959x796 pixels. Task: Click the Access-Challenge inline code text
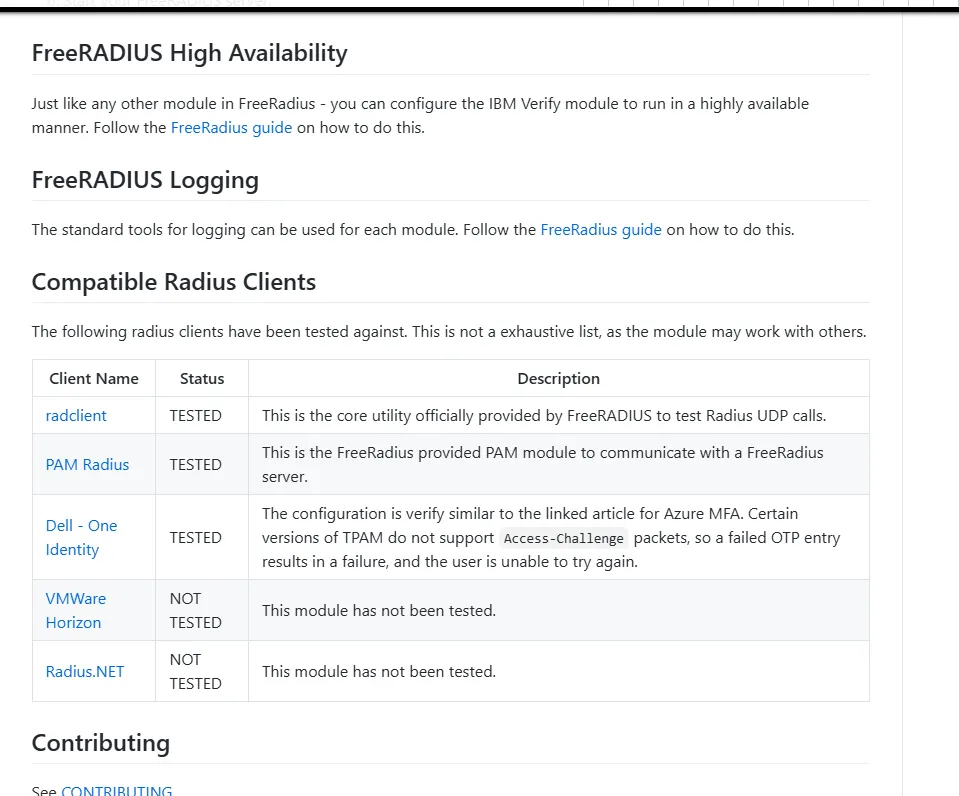[563, 538]
